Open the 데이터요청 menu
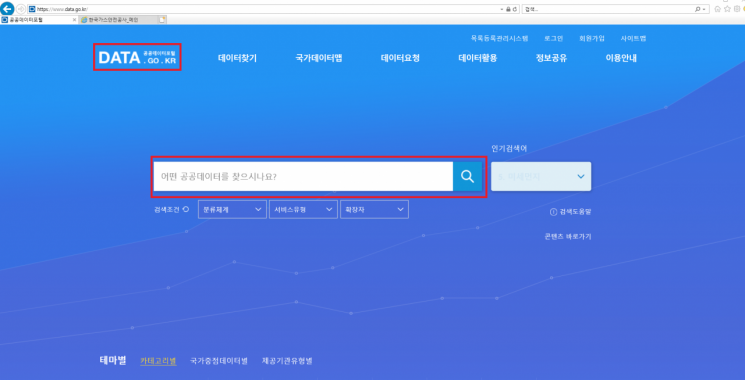Image resolution: width=745 pixels, height=380 pixels. coord(401,58)
